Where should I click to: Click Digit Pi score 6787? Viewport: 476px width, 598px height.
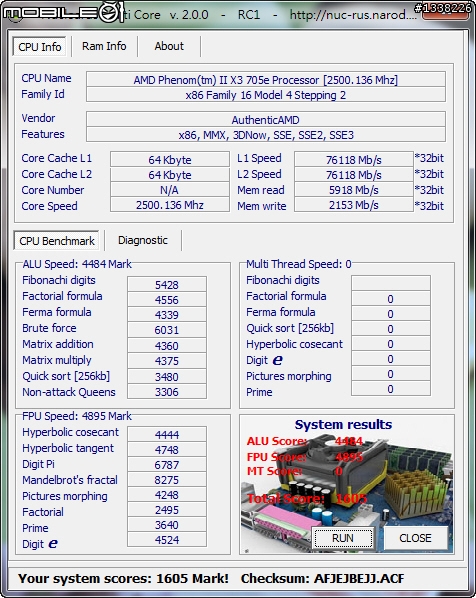pyautogui.click(x=167, y=465)
